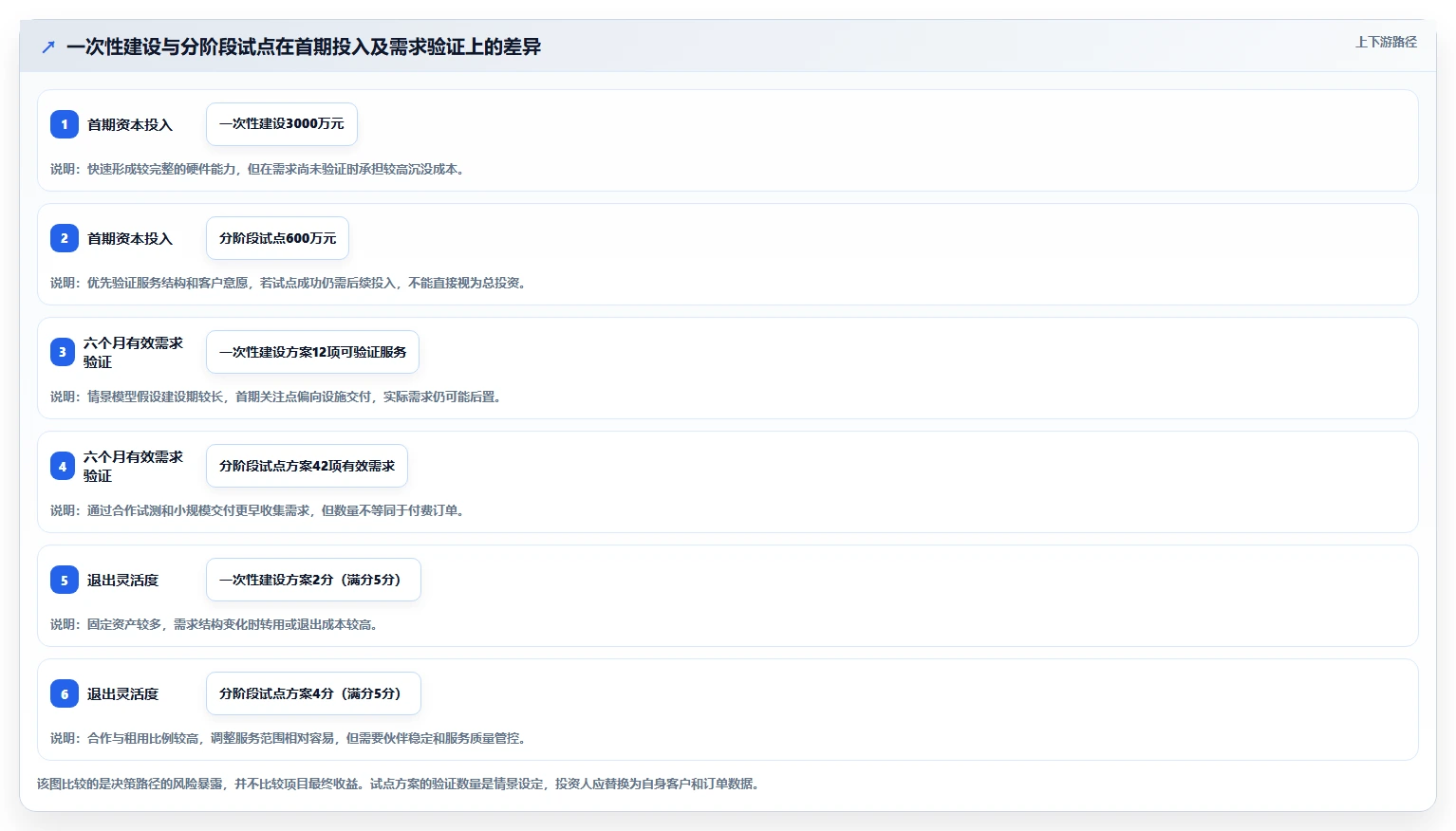Click the 六个月有效需求验证 label in row 3
1456x831 pixels.
[x=133, y=352]
